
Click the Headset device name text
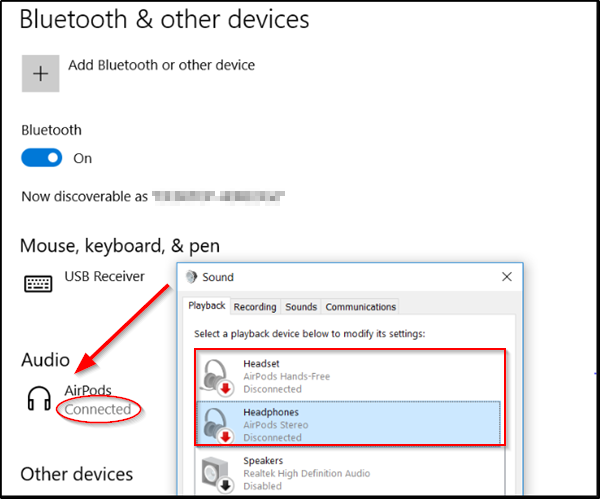[262, 363]
